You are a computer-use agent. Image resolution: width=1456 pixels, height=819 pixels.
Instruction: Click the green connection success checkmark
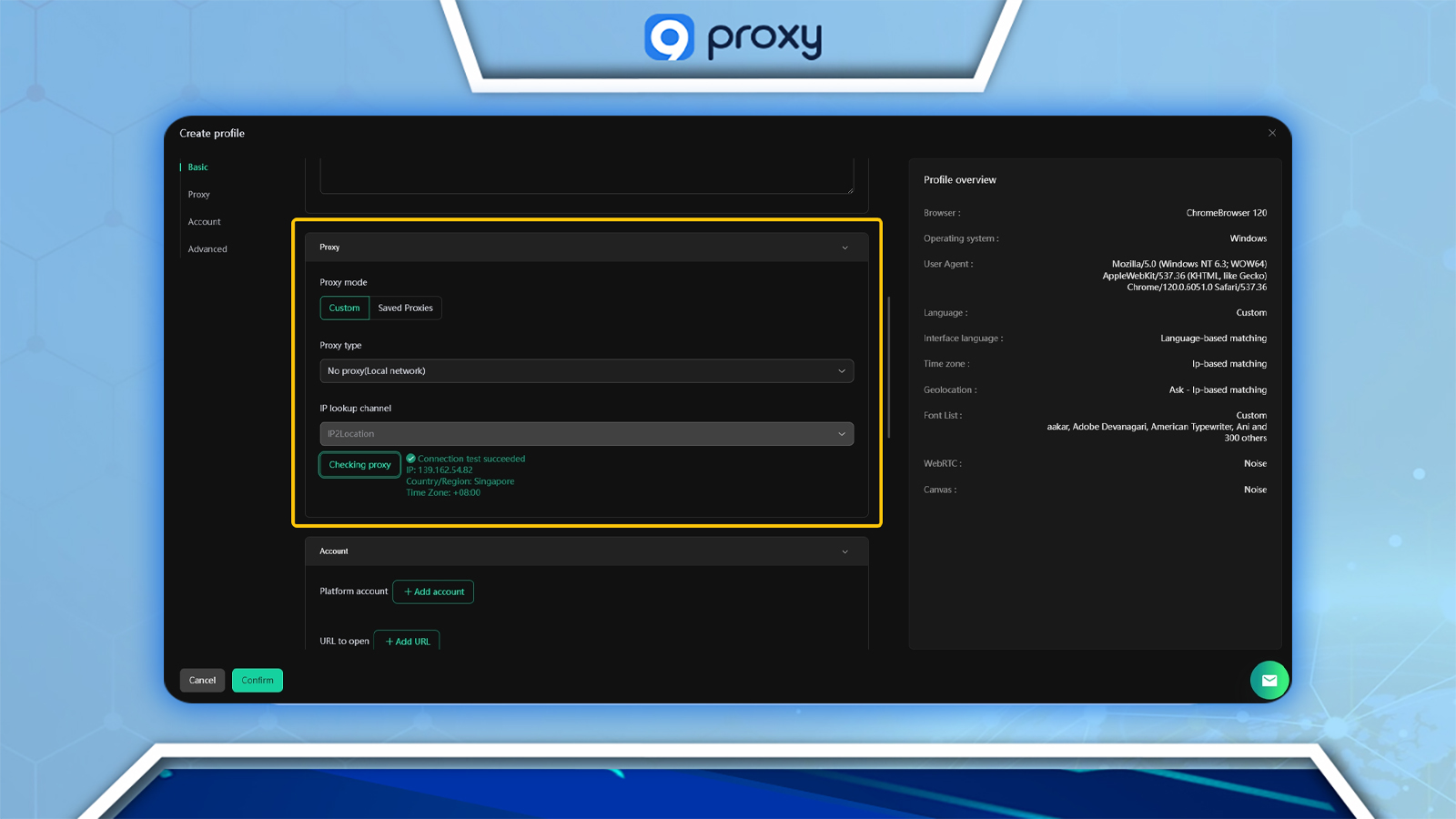click(x=411, y=459)
